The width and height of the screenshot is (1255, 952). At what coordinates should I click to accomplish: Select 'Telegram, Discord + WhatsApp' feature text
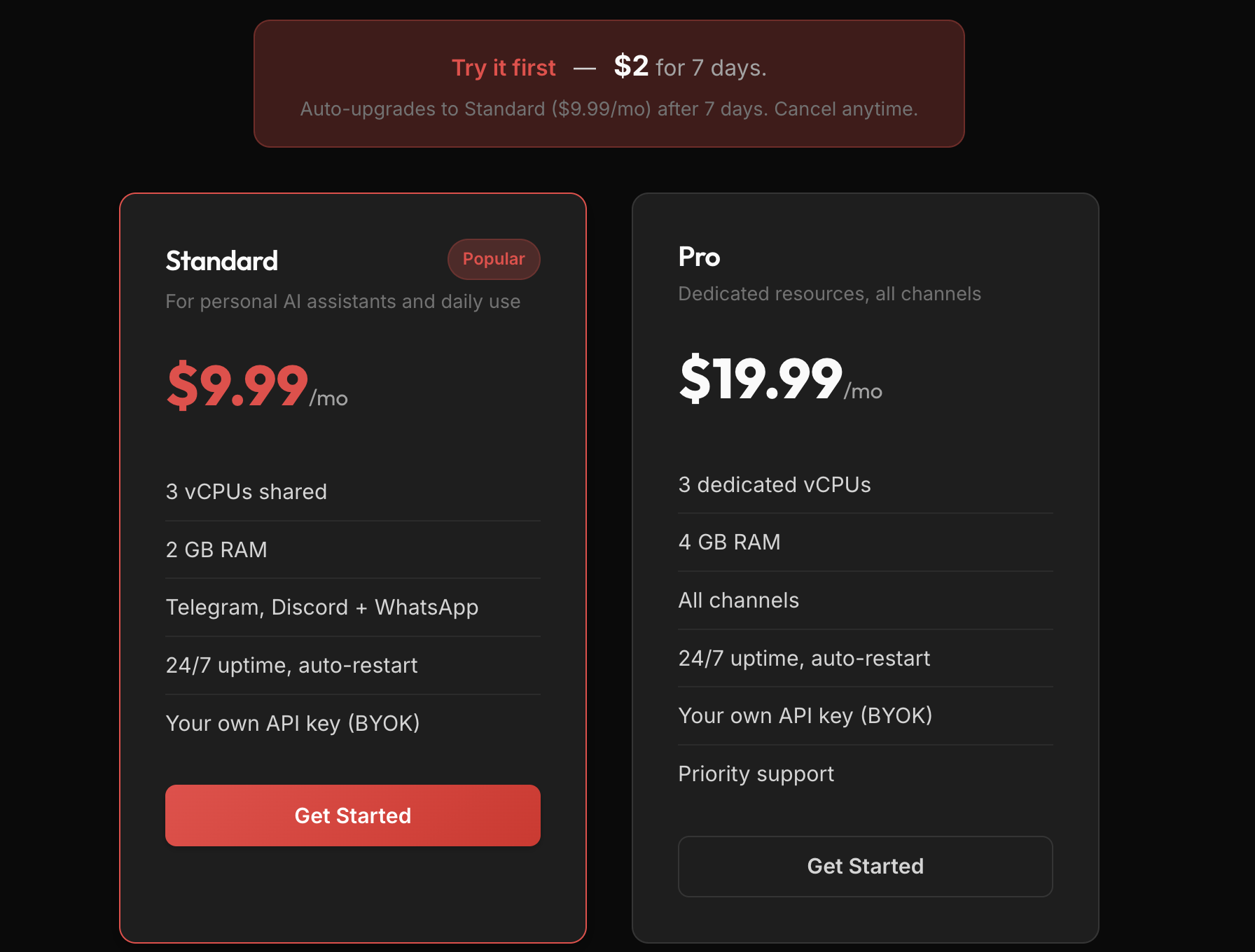(x=321, y=607)
